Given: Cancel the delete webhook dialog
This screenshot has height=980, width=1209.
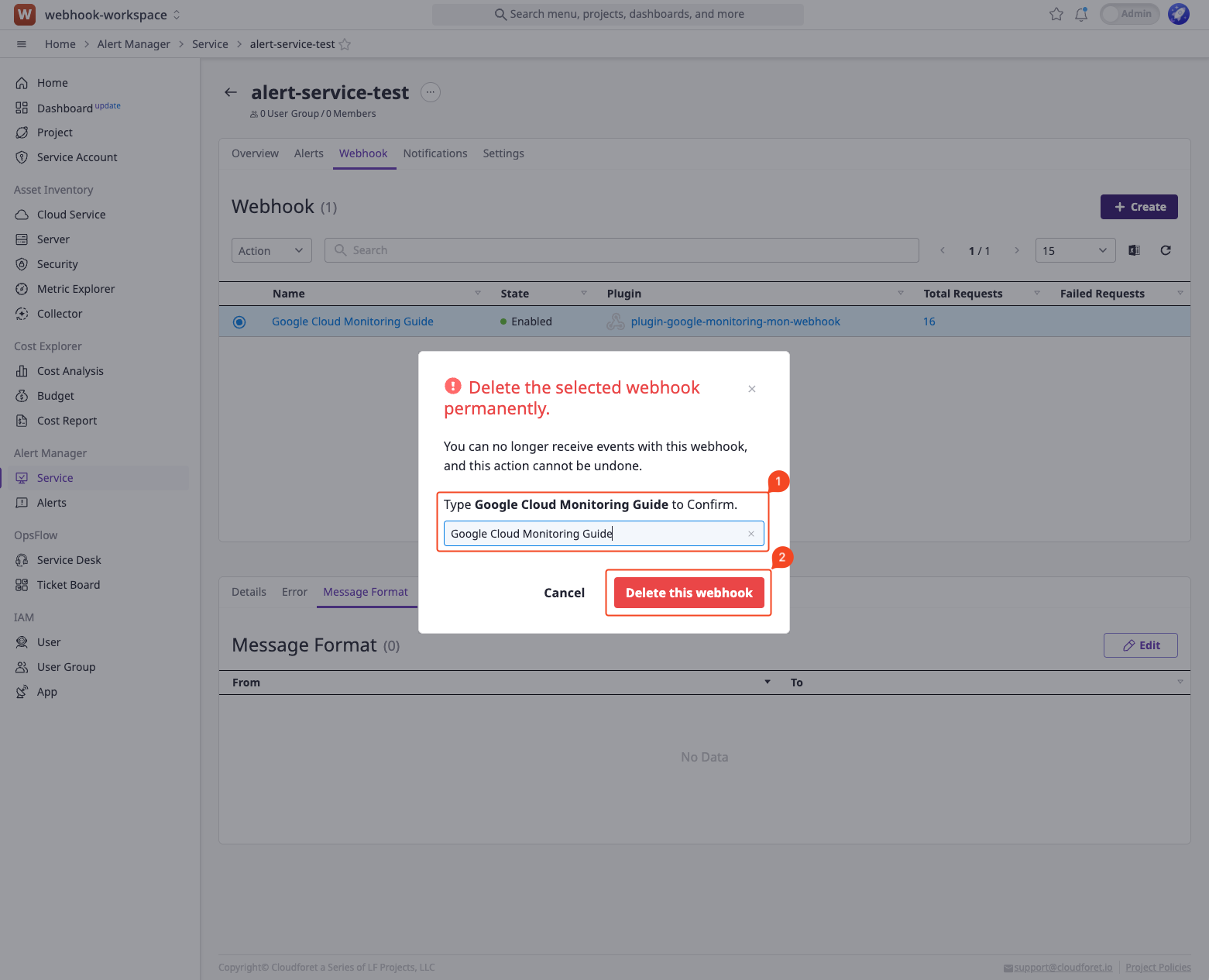Looking at the screenshot, I should (x=564, y=593).
